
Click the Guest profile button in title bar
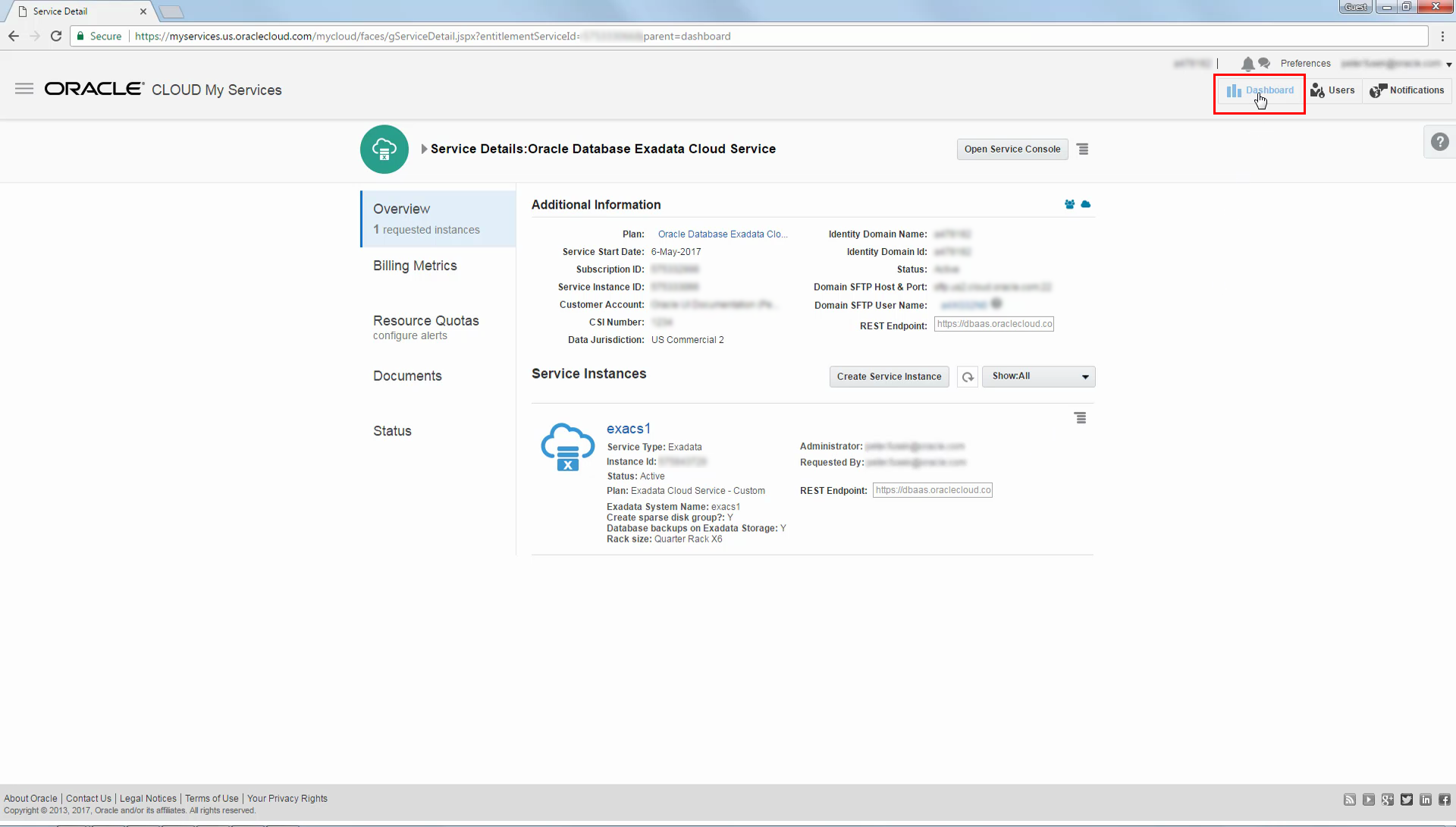pos(1356,7)
